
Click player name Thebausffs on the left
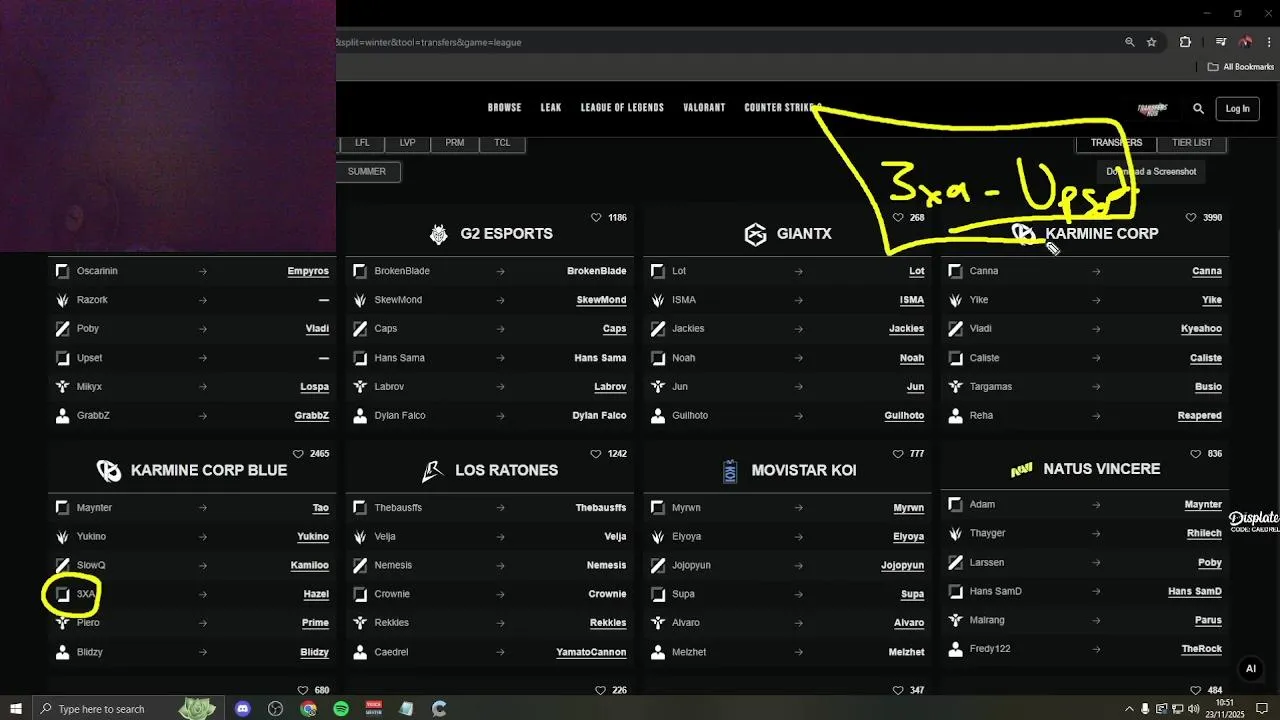(398, 508)
